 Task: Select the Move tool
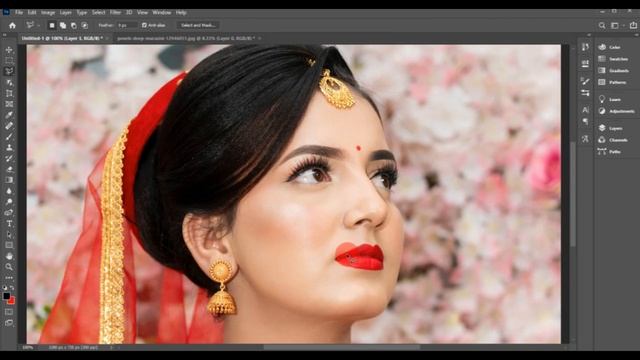[9, 50]
